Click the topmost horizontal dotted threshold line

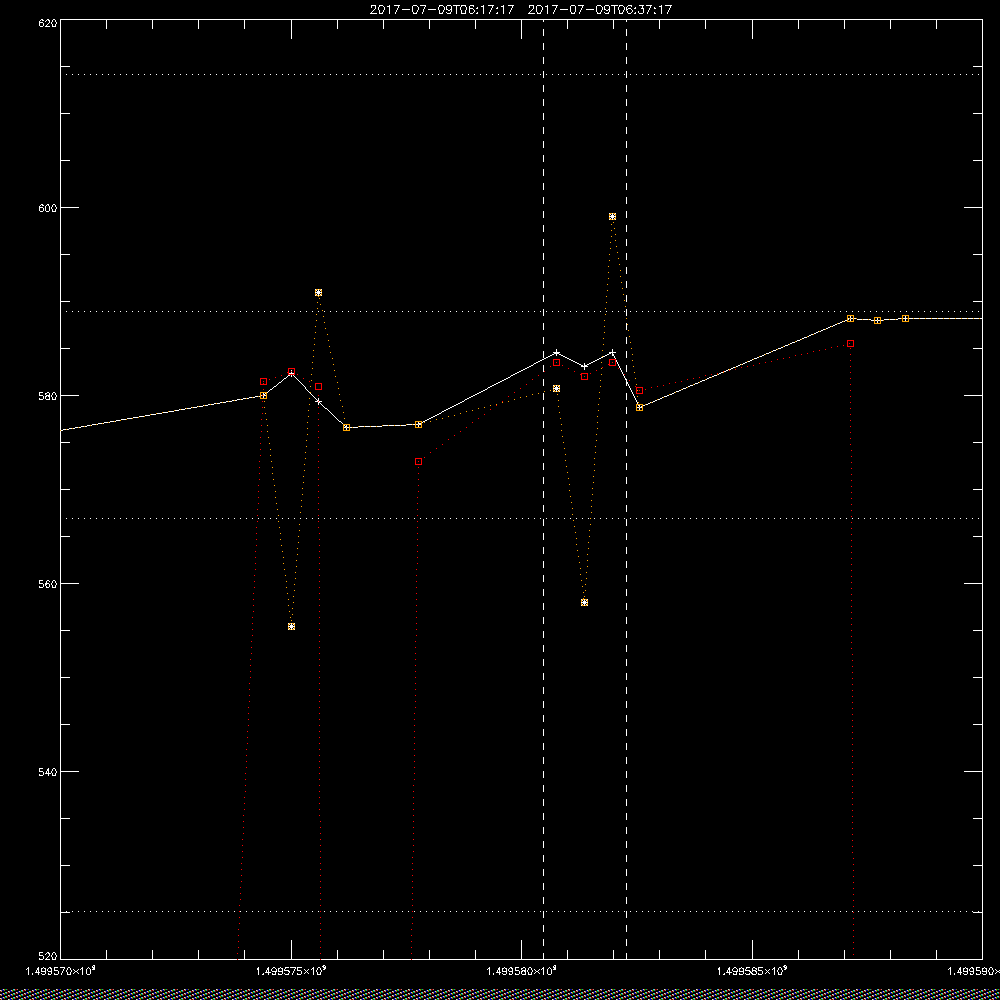[521, 75]
